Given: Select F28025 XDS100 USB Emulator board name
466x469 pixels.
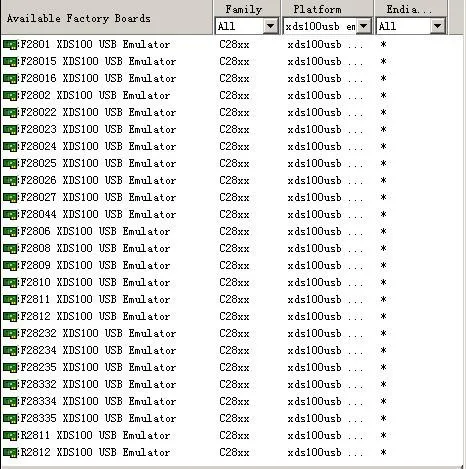Looking at the screenshot, I should [x=98, y=163].
